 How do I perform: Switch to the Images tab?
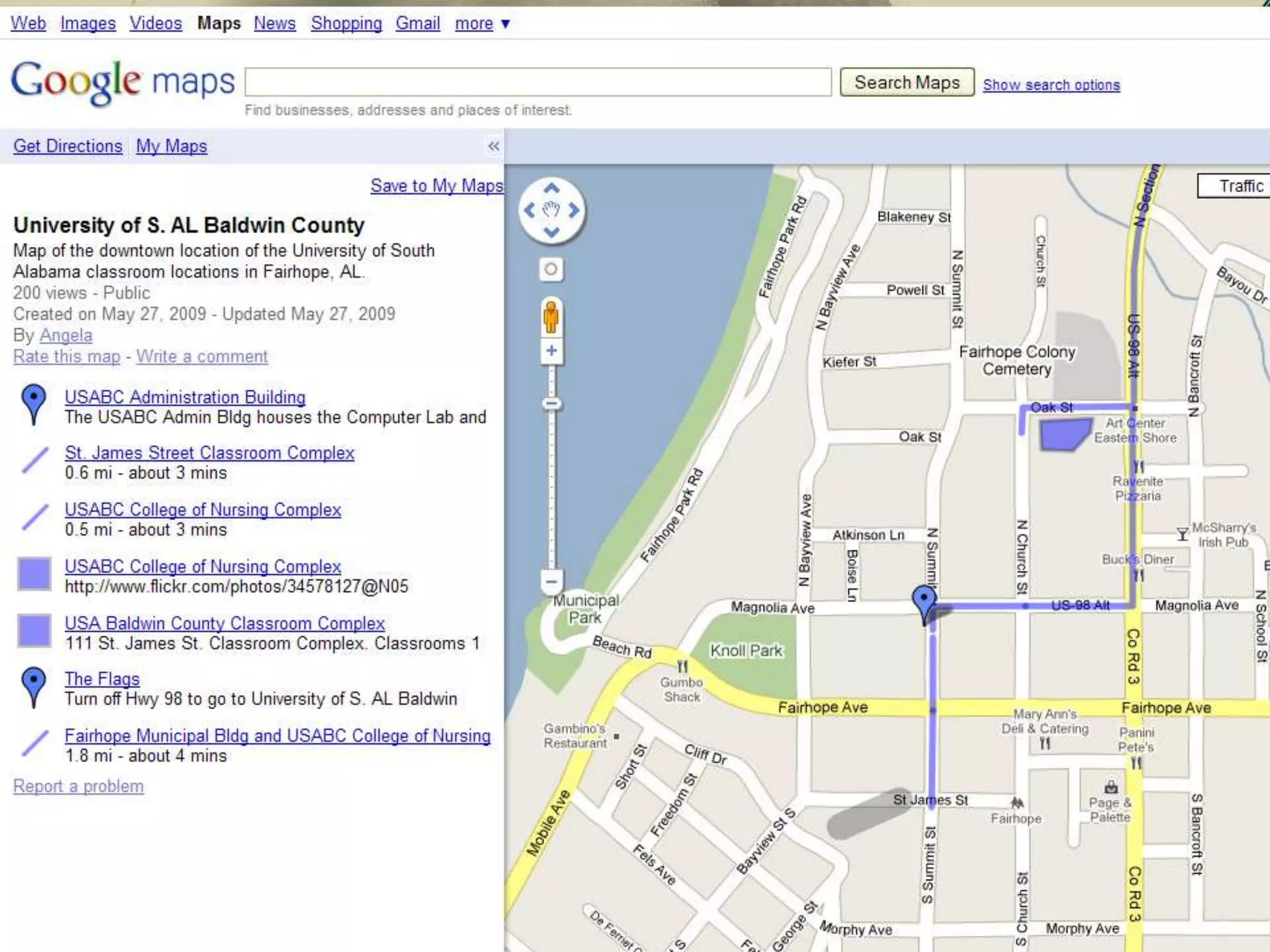[x=88, y=24]
